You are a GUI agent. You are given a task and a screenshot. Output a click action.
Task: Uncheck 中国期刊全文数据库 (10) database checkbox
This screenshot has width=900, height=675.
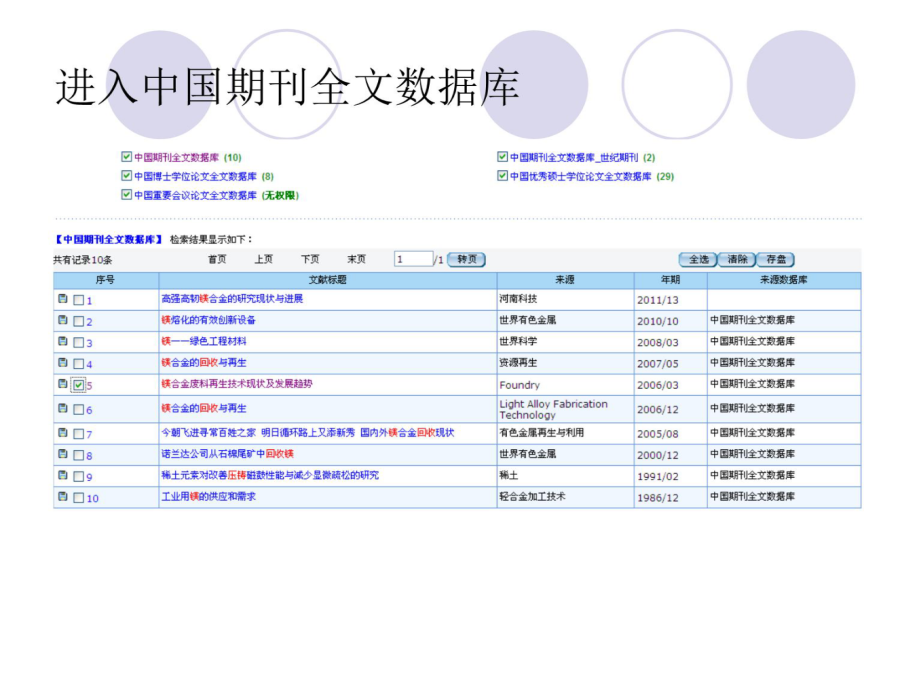[x=126, y=156]
